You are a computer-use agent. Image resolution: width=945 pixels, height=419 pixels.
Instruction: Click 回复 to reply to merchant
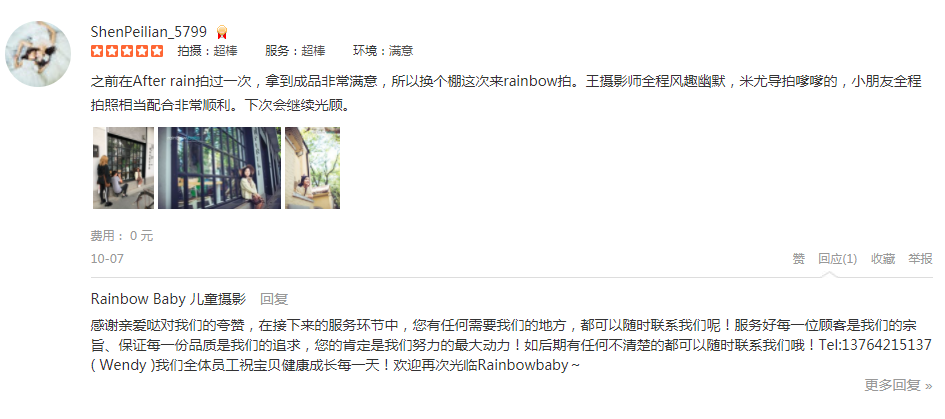tap(274, 299)
